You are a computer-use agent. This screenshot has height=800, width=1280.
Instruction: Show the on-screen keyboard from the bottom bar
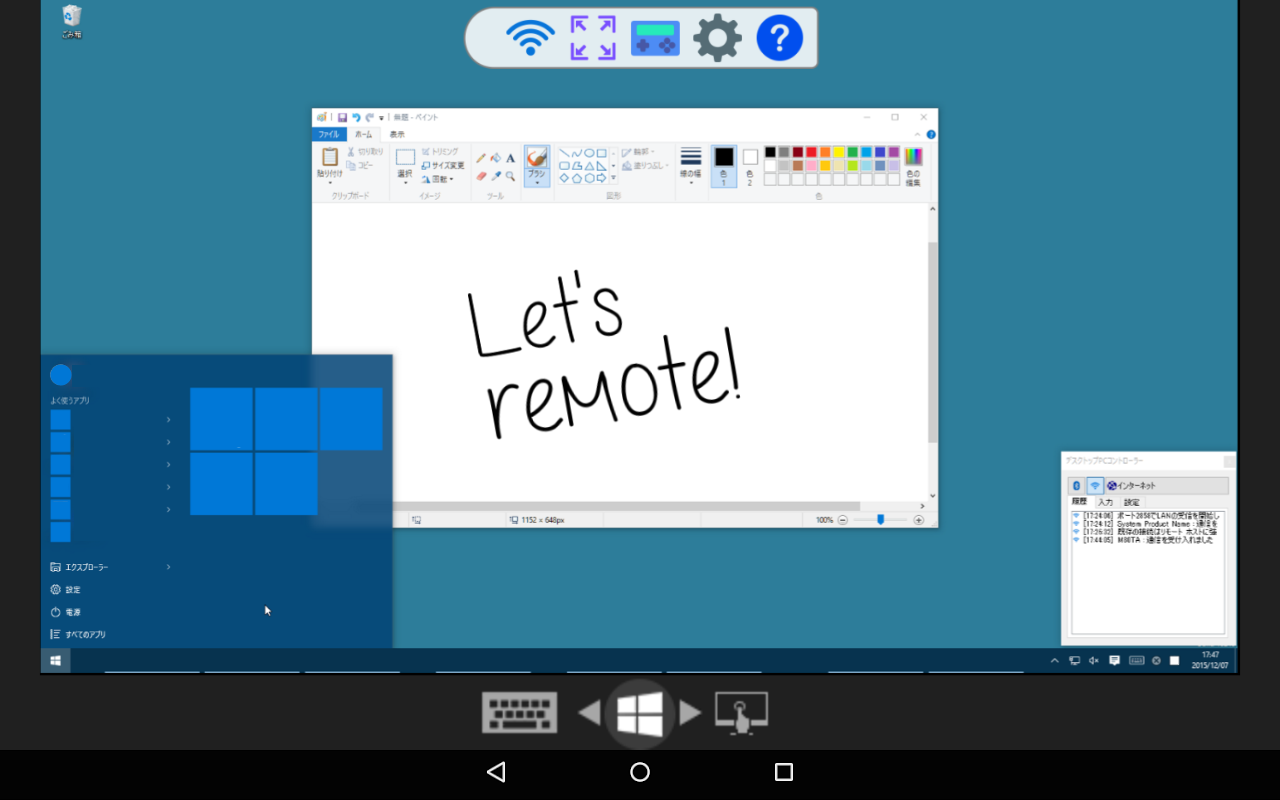click(x=519, y=713)
